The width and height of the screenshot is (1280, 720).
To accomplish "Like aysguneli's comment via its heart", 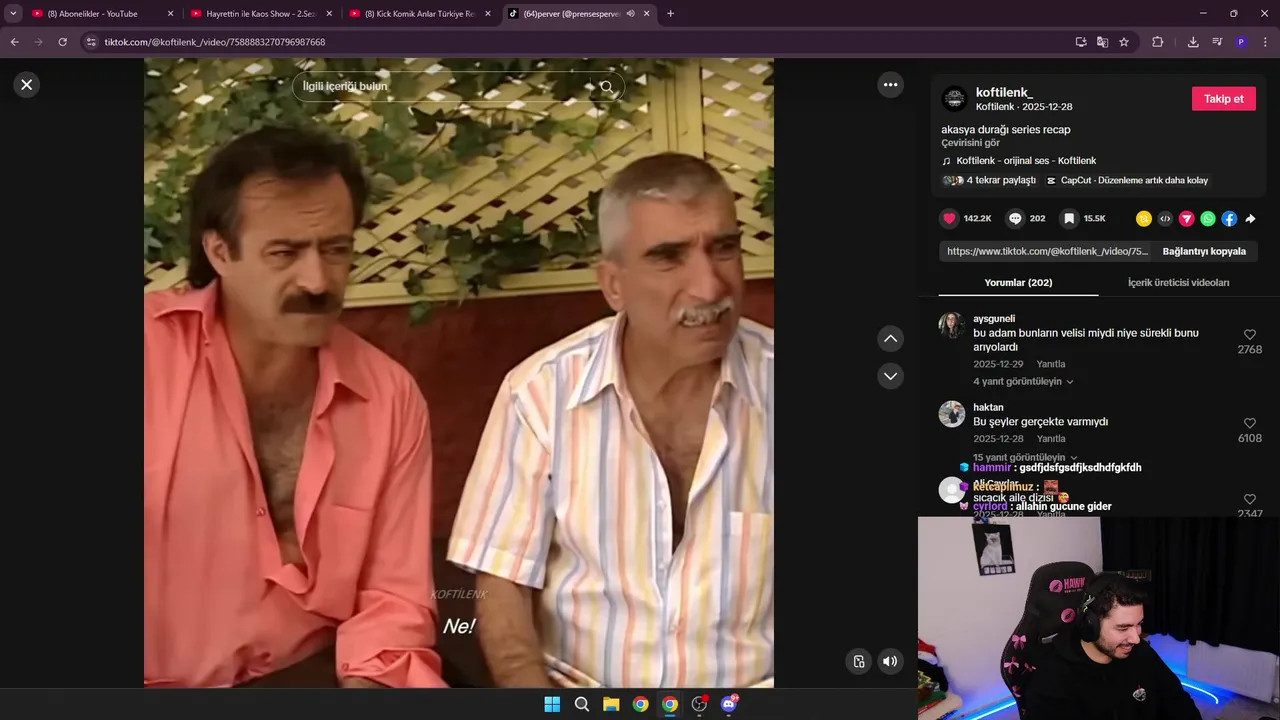I will pyautogui.click(x=1250, y=335).
